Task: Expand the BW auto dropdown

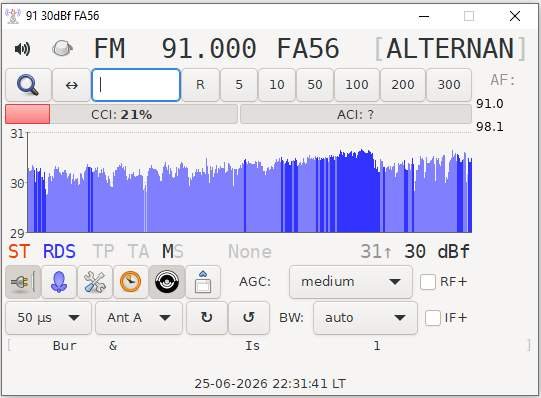Action: [365, 318]
